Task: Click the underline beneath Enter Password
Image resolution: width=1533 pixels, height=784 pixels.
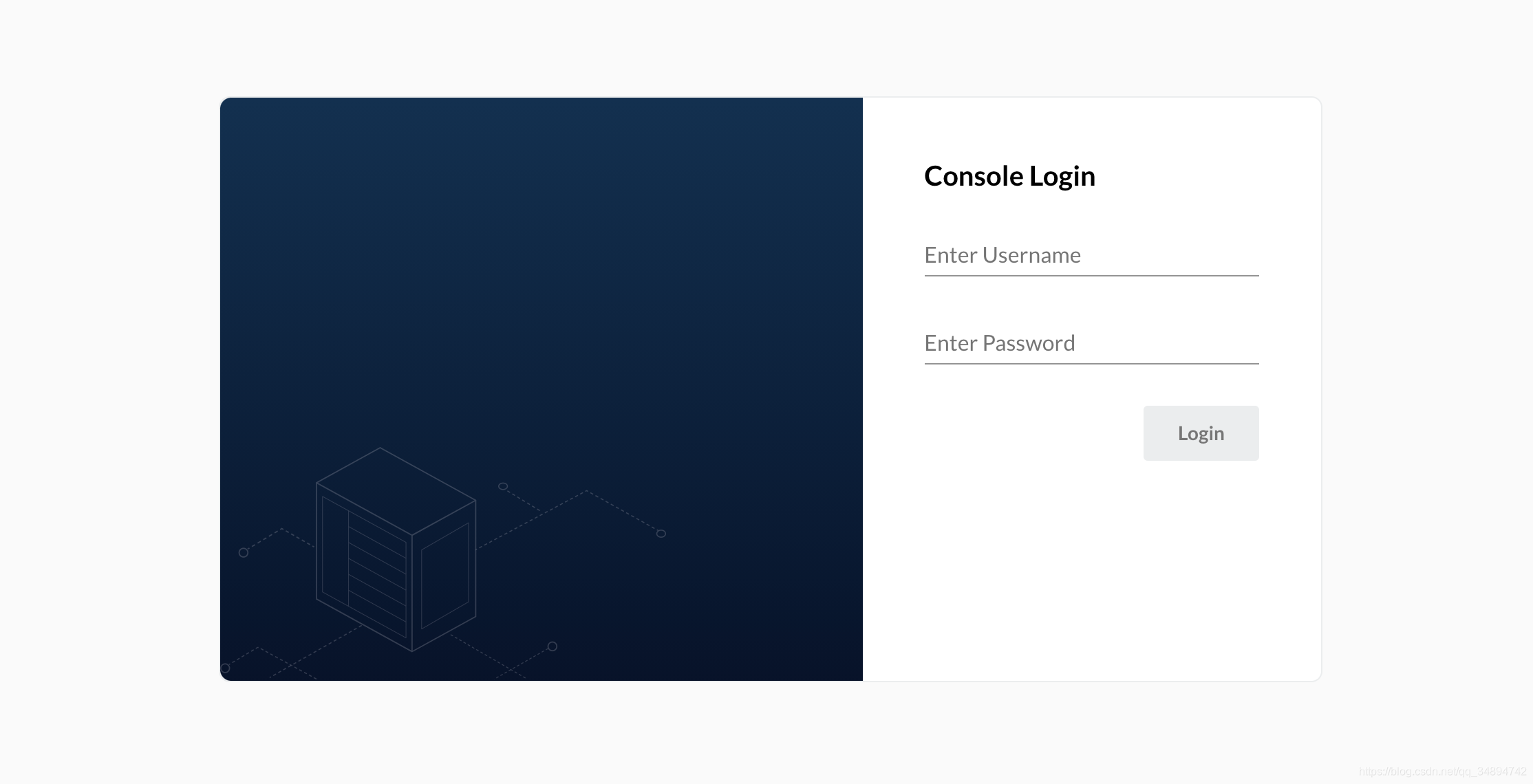Action: pos(1091,364)
